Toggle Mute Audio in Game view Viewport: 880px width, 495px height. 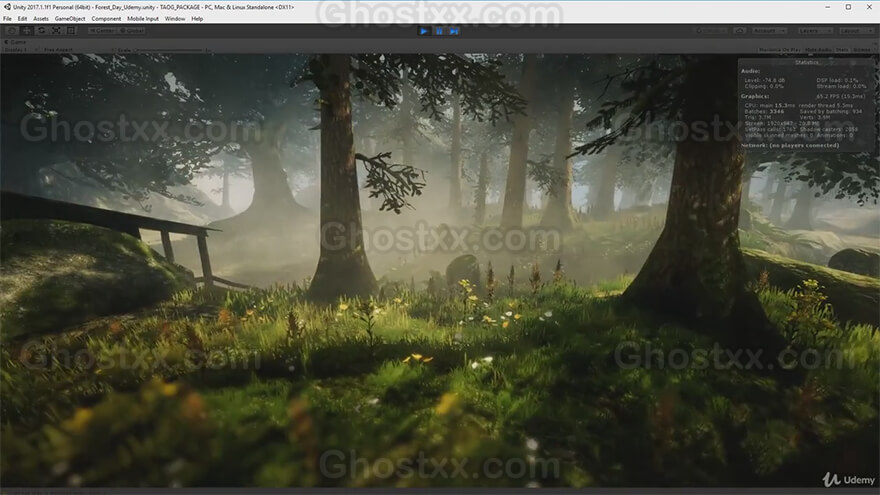pos(818,49)
